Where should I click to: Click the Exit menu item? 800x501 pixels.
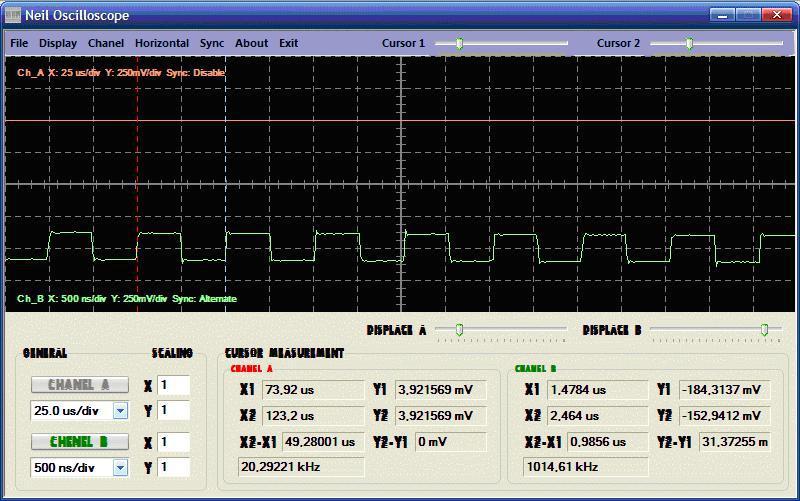[x=288, y=43]
